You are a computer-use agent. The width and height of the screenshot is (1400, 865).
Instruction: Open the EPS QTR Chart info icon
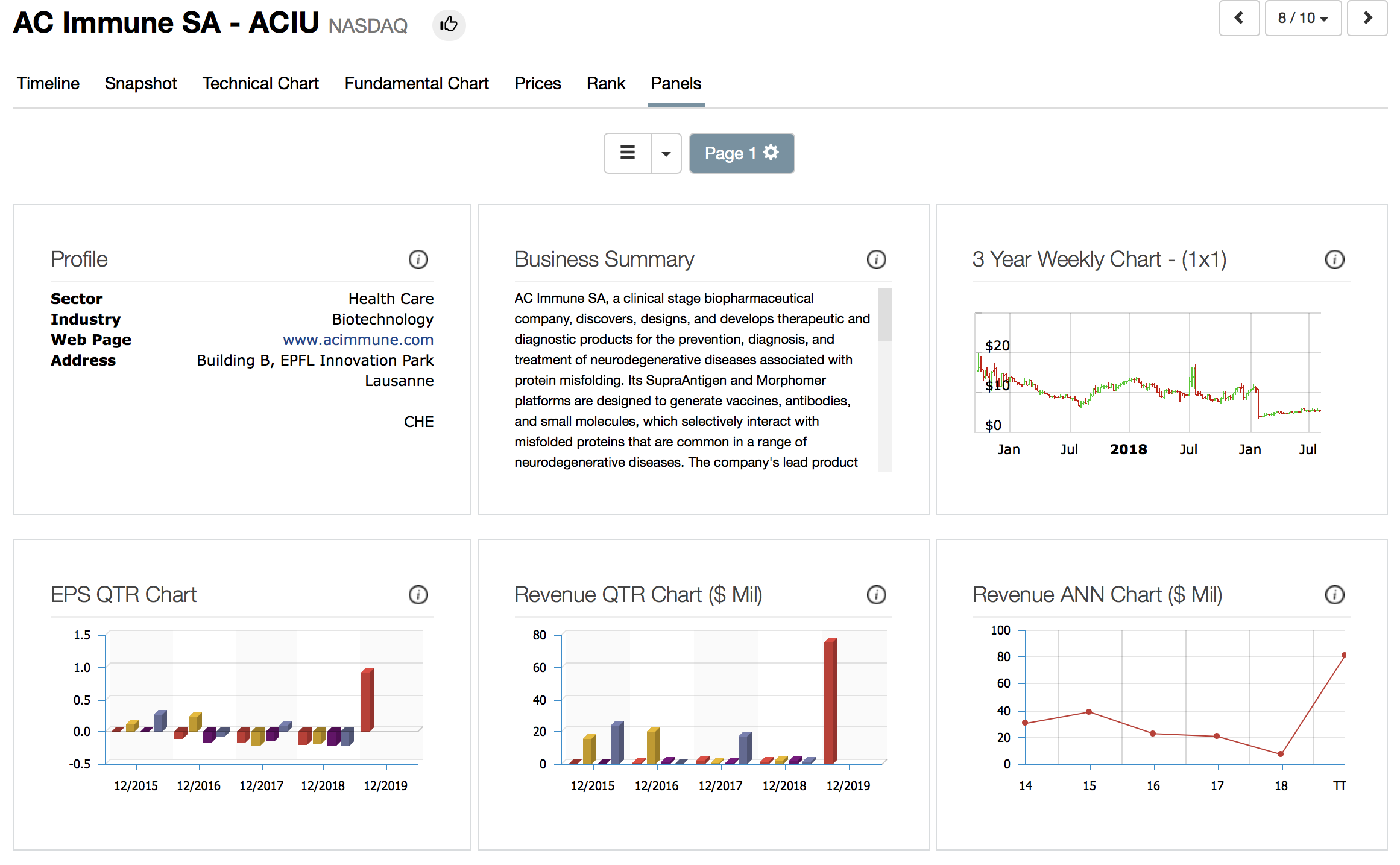coord(418,595)
